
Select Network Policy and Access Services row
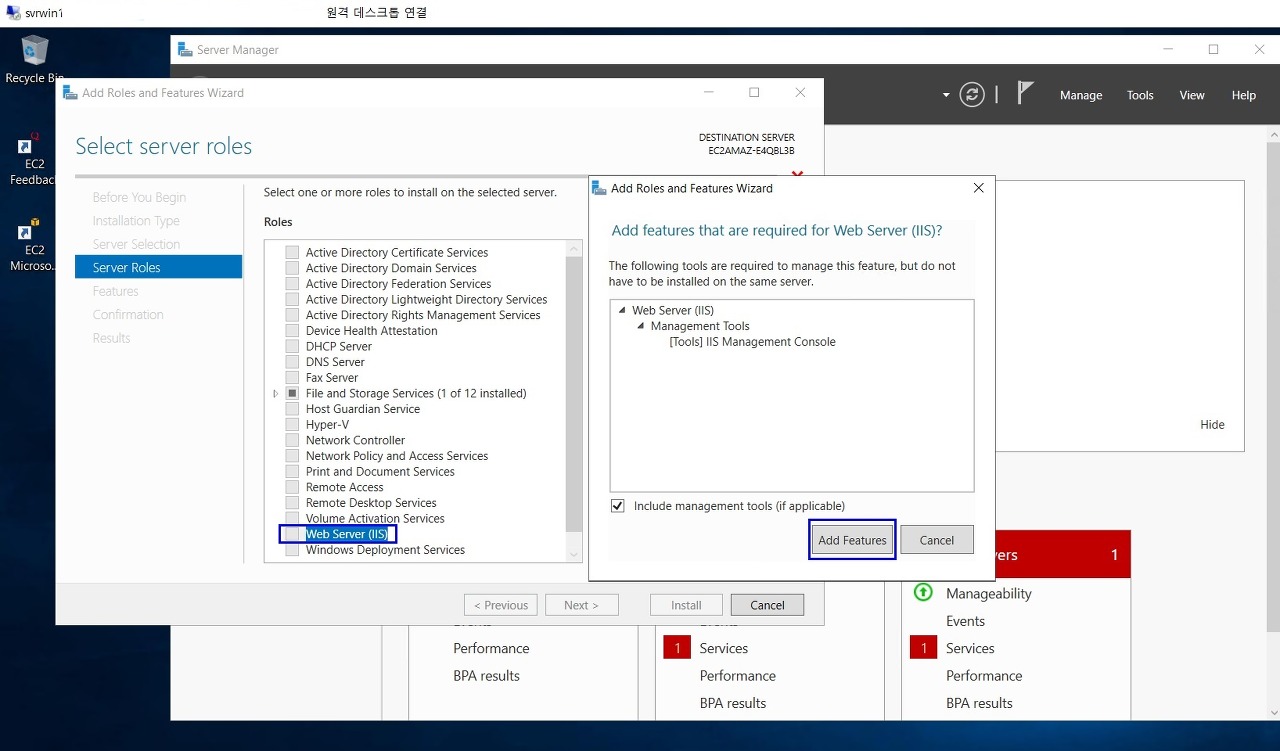[397, 456]
